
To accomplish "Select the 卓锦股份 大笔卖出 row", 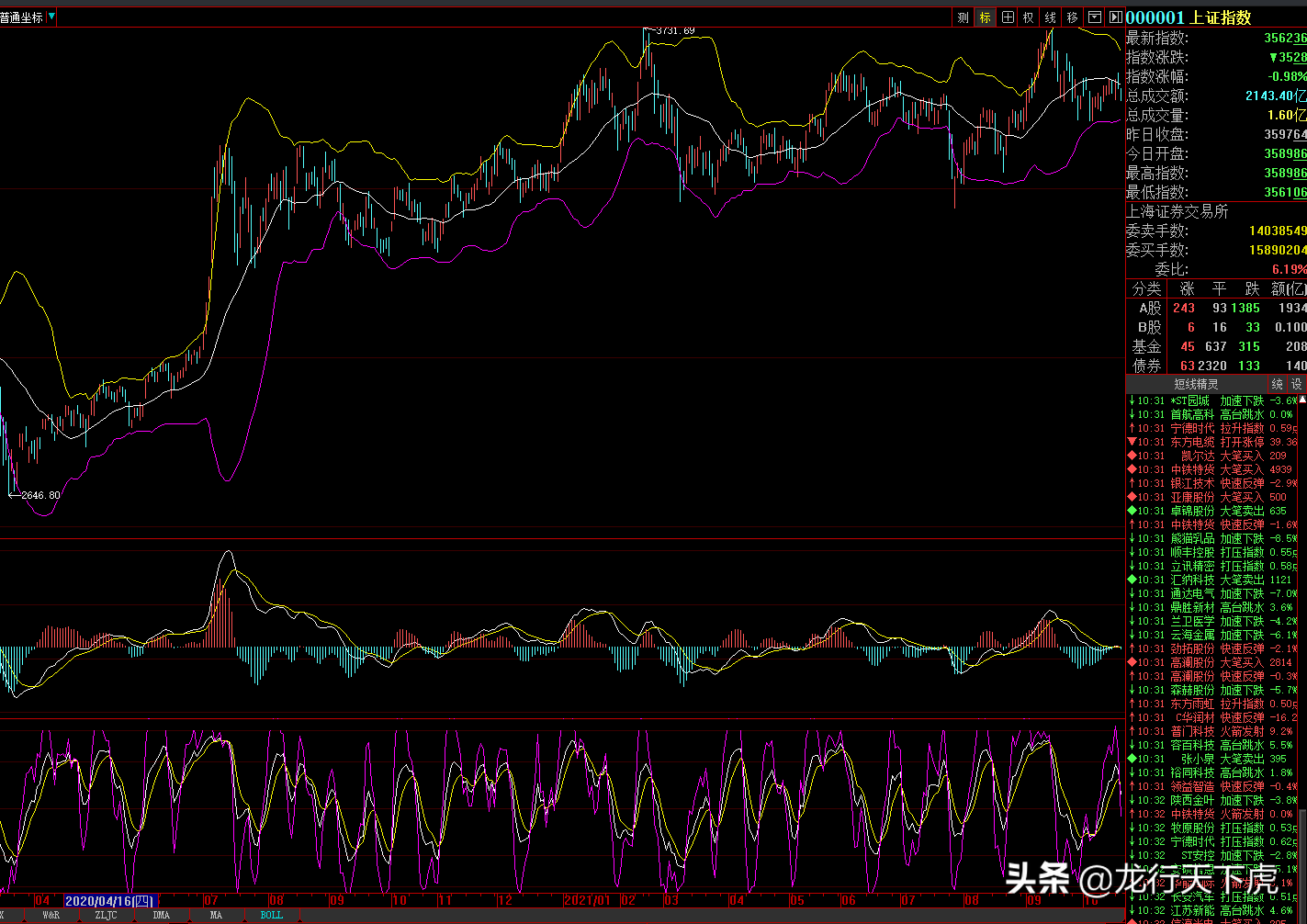I will pos(1211,512).
